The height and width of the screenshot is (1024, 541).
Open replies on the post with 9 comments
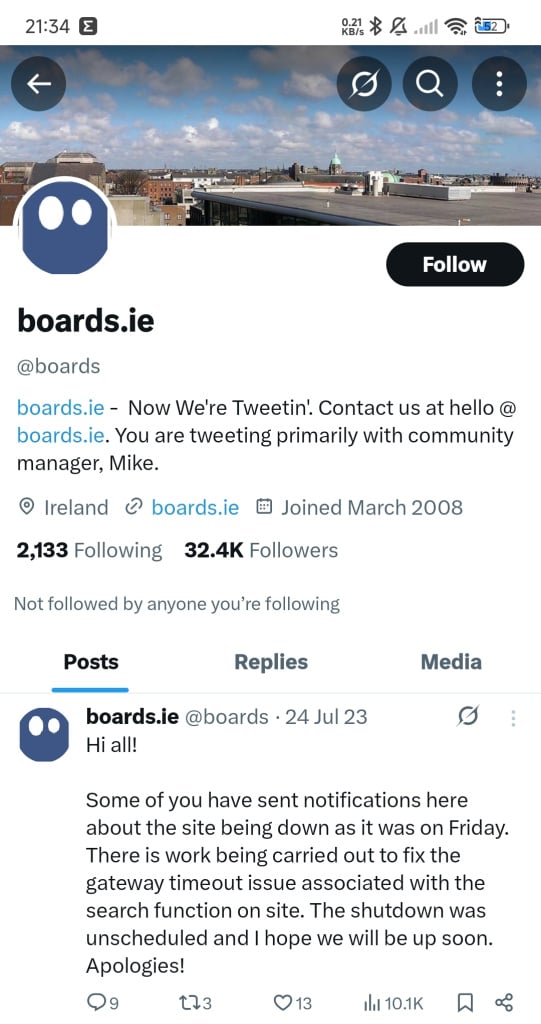102,1002
